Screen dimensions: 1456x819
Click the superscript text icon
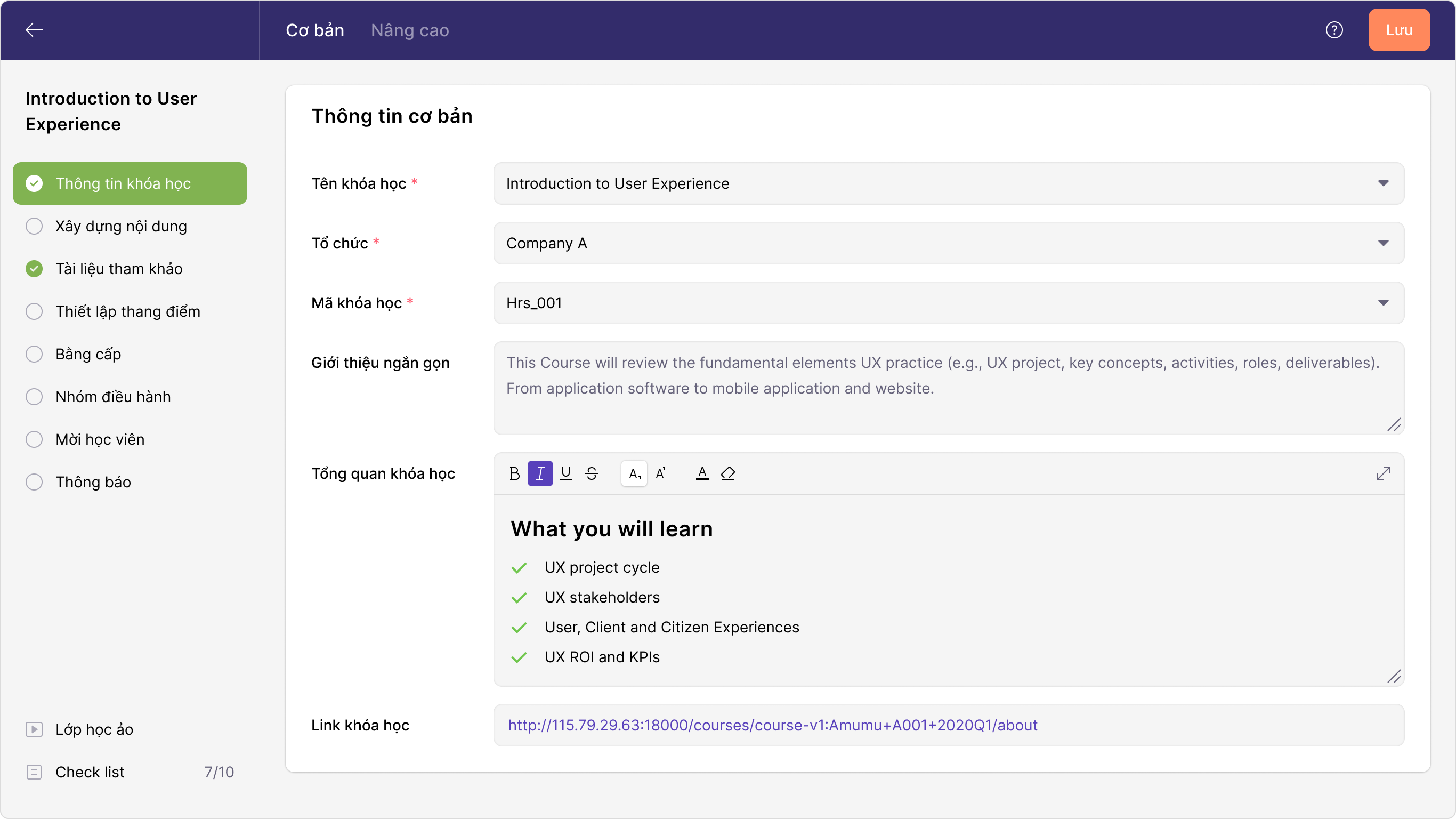[x=660, y=473]
